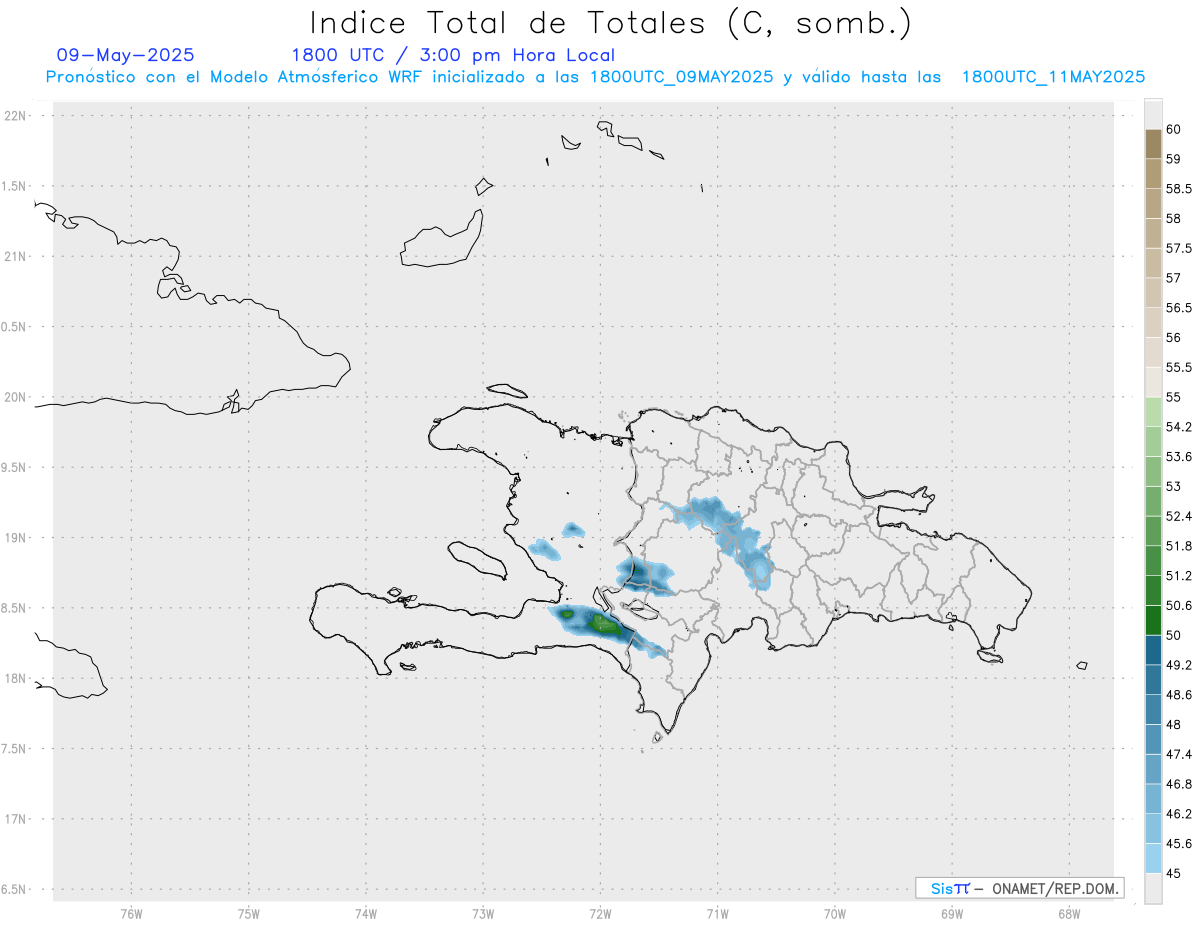Click the '54.2' value on the color scale

click(1178, 427)
